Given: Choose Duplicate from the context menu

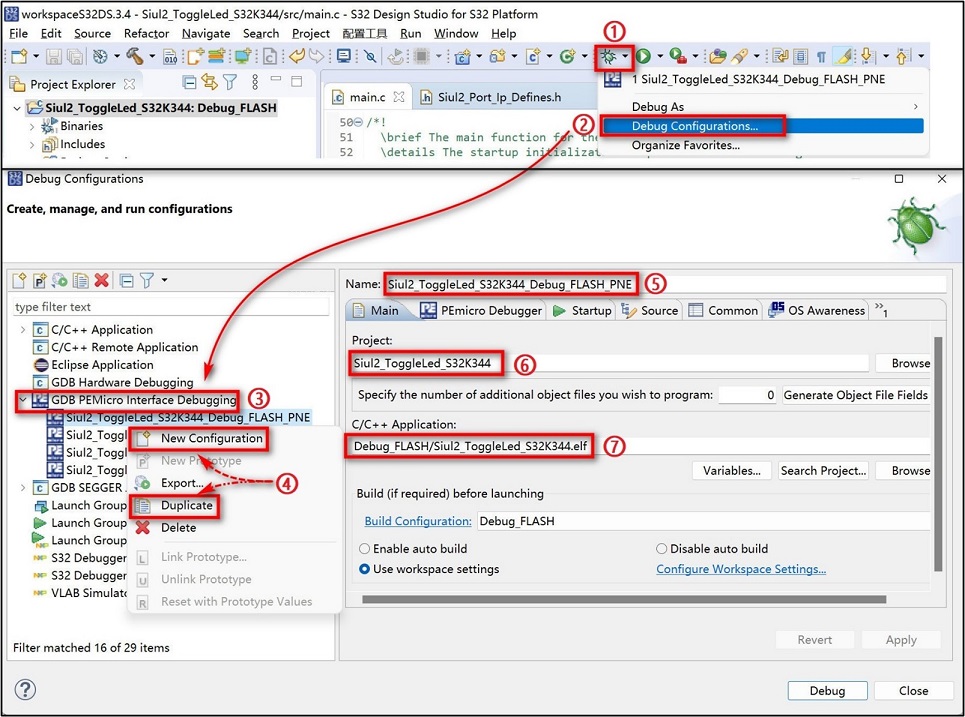Looking at the screenshot, I should [186, 505].
